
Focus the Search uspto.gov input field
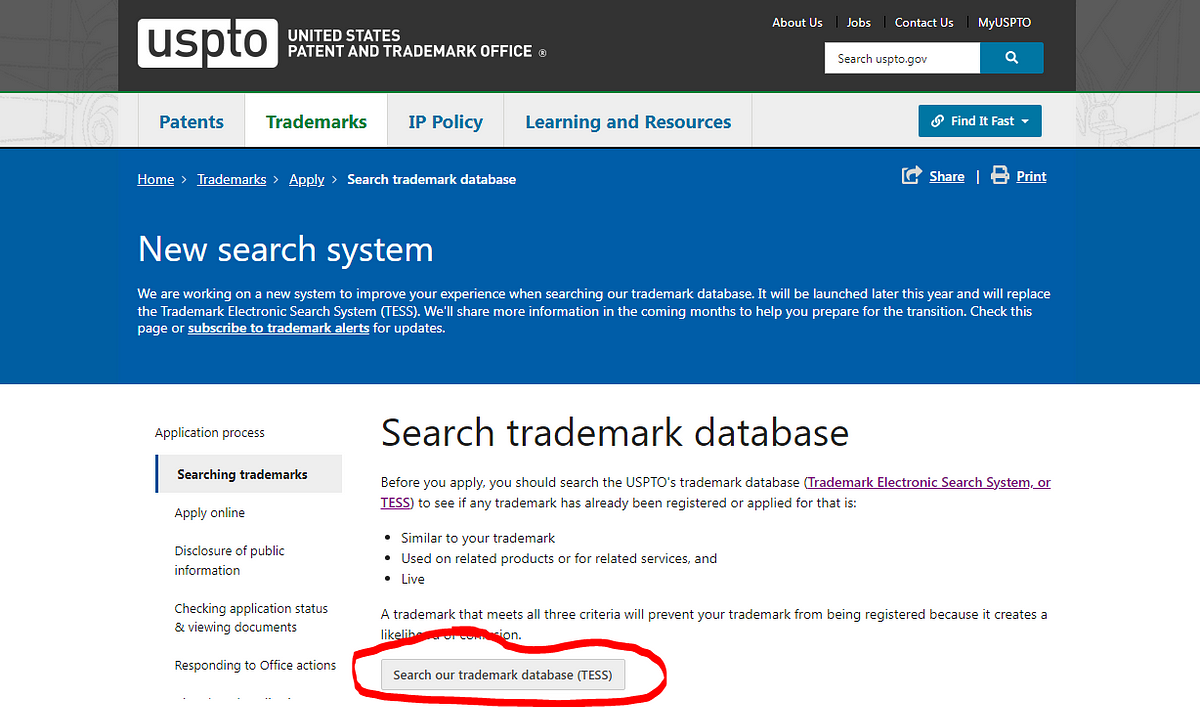click(x=903, y=58)
